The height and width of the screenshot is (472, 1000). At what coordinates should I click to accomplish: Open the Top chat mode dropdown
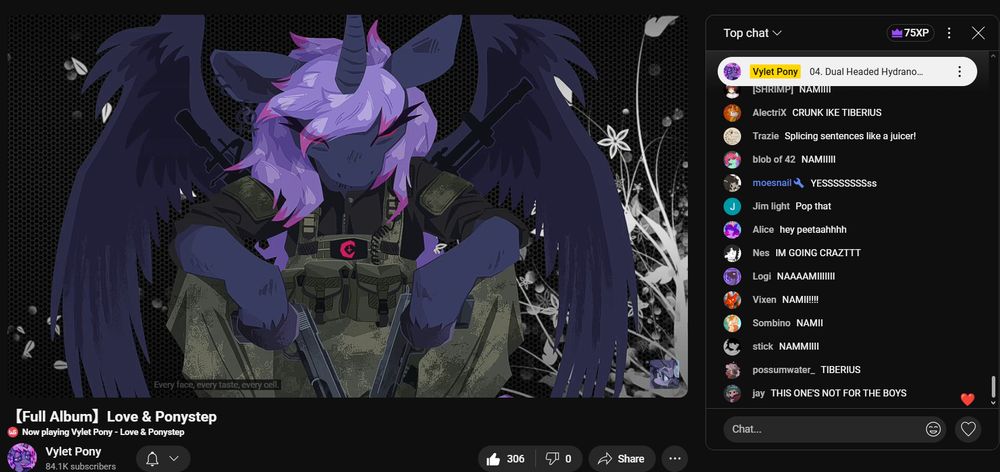[x=752, y=33]
